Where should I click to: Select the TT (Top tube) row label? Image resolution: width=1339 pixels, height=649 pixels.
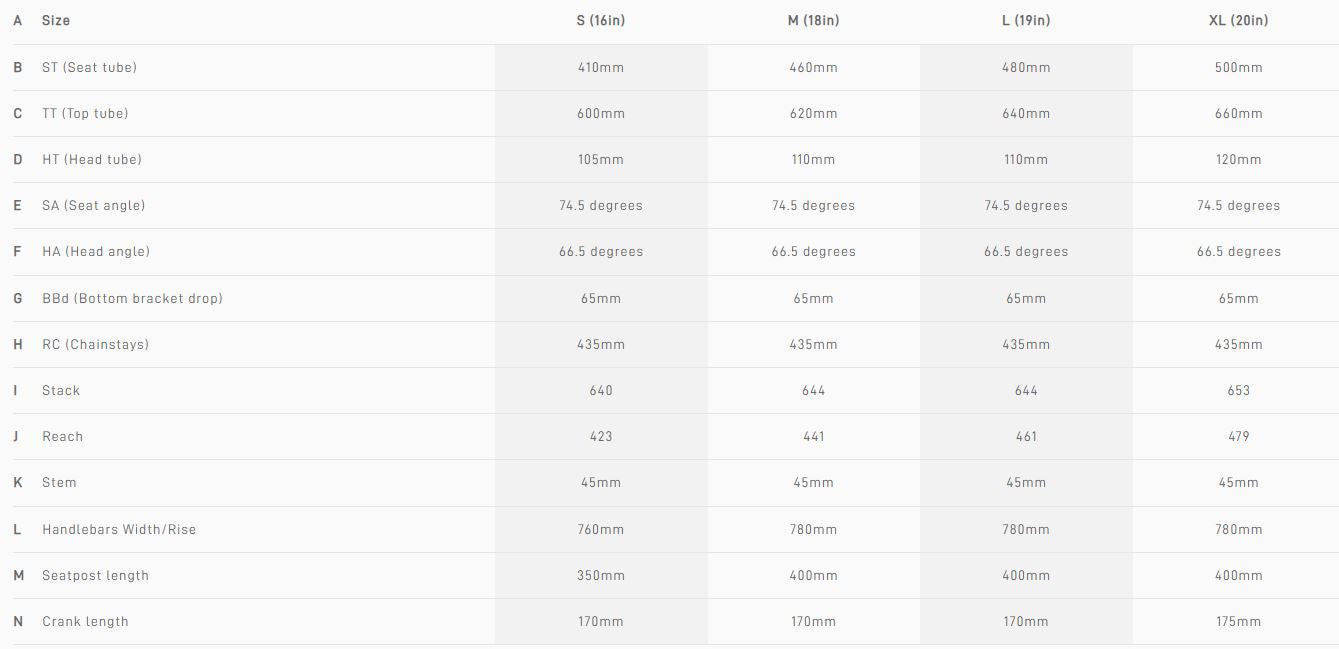[85, 114]
